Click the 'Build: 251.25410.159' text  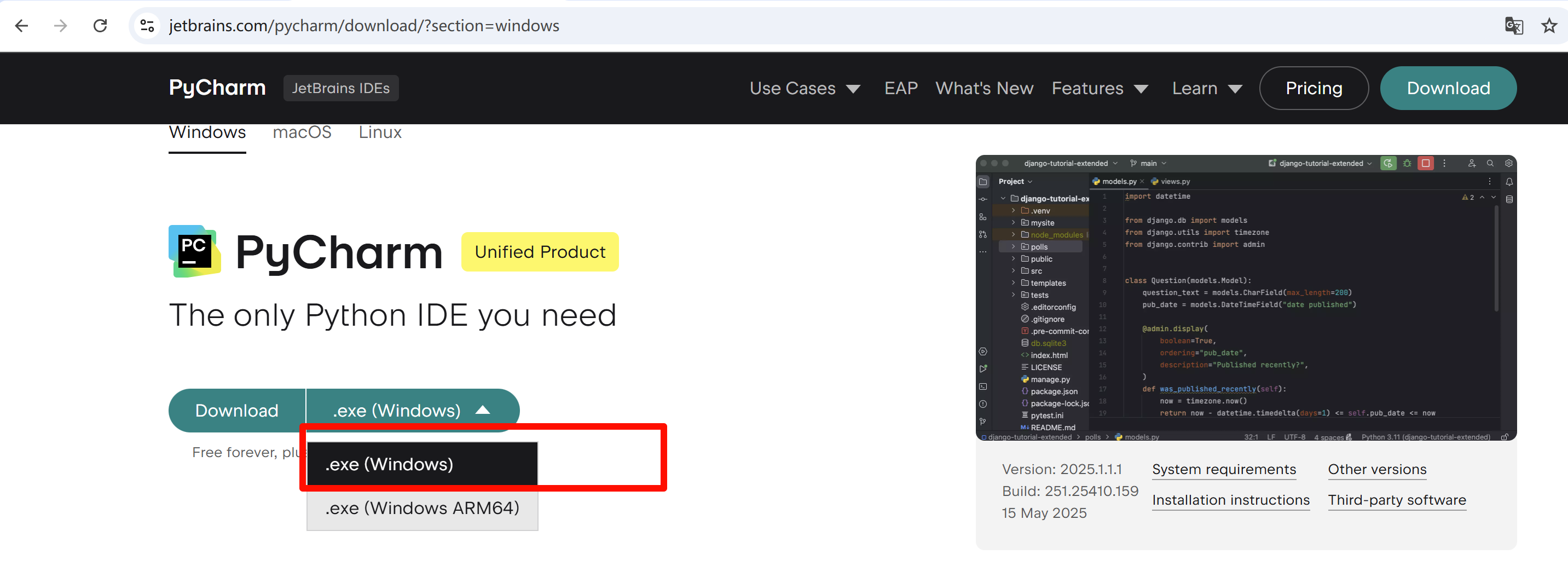coord(1069,492)
